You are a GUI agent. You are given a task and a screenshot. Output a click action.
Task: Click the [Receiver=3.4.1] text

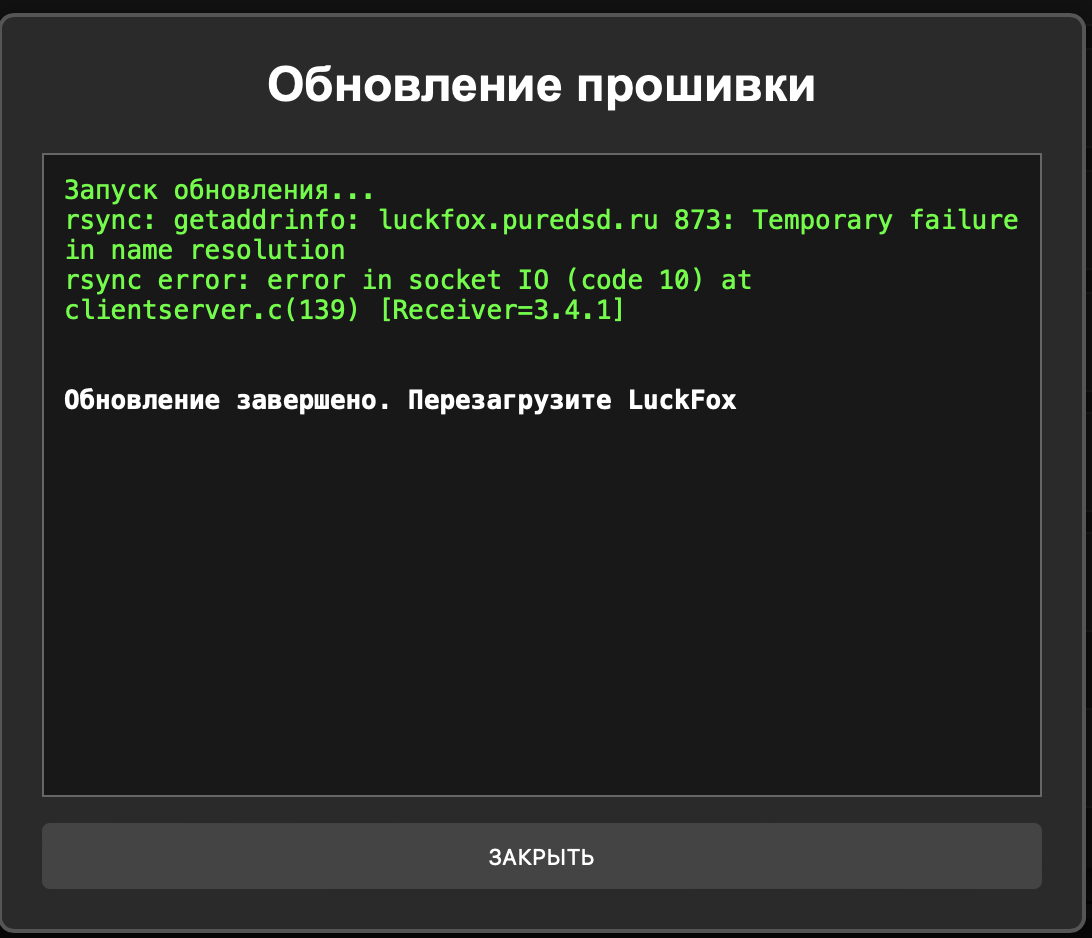pyautogui.click(x=502, y=311)
